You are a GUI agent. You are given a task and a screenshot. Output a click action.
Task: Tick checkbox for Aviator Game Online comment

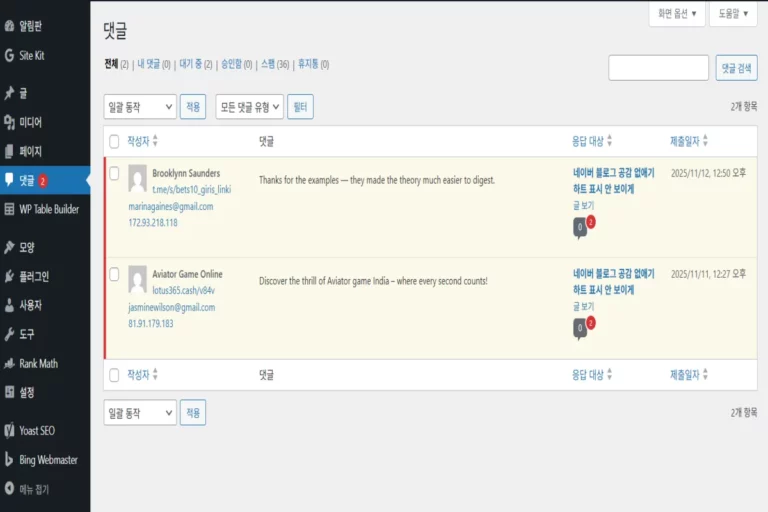(x=114, y=274)
